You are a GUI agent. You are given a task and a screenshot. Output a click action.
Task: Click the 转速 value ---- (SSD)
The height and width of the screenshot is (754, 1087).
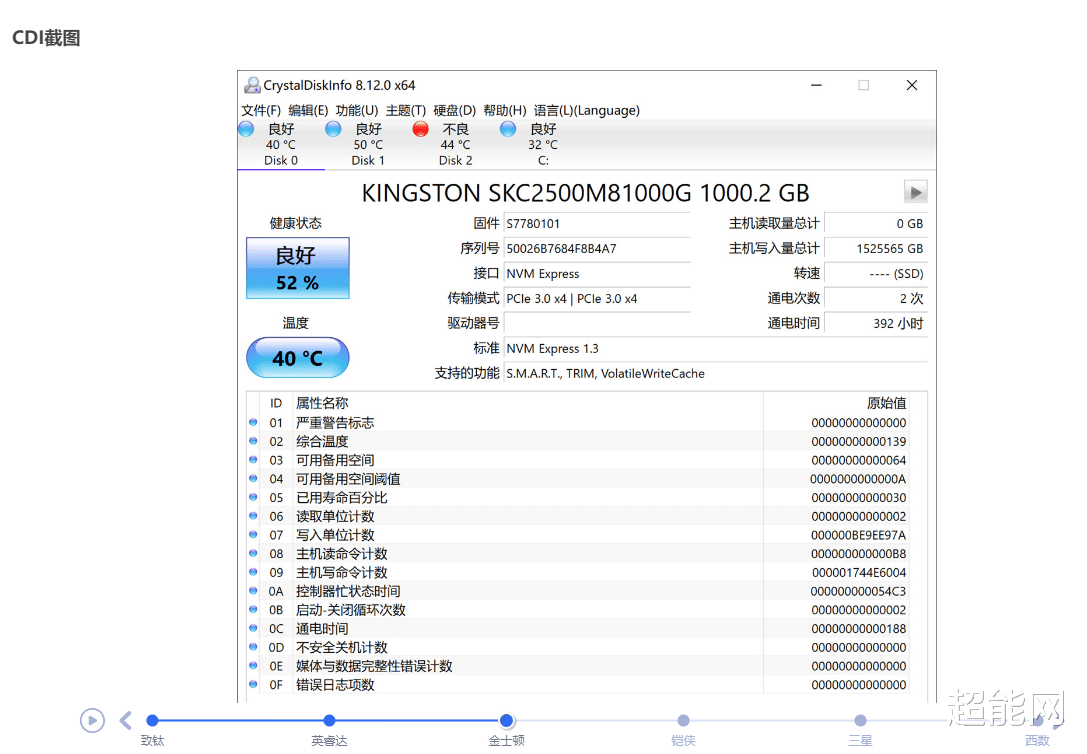[876, 274]
